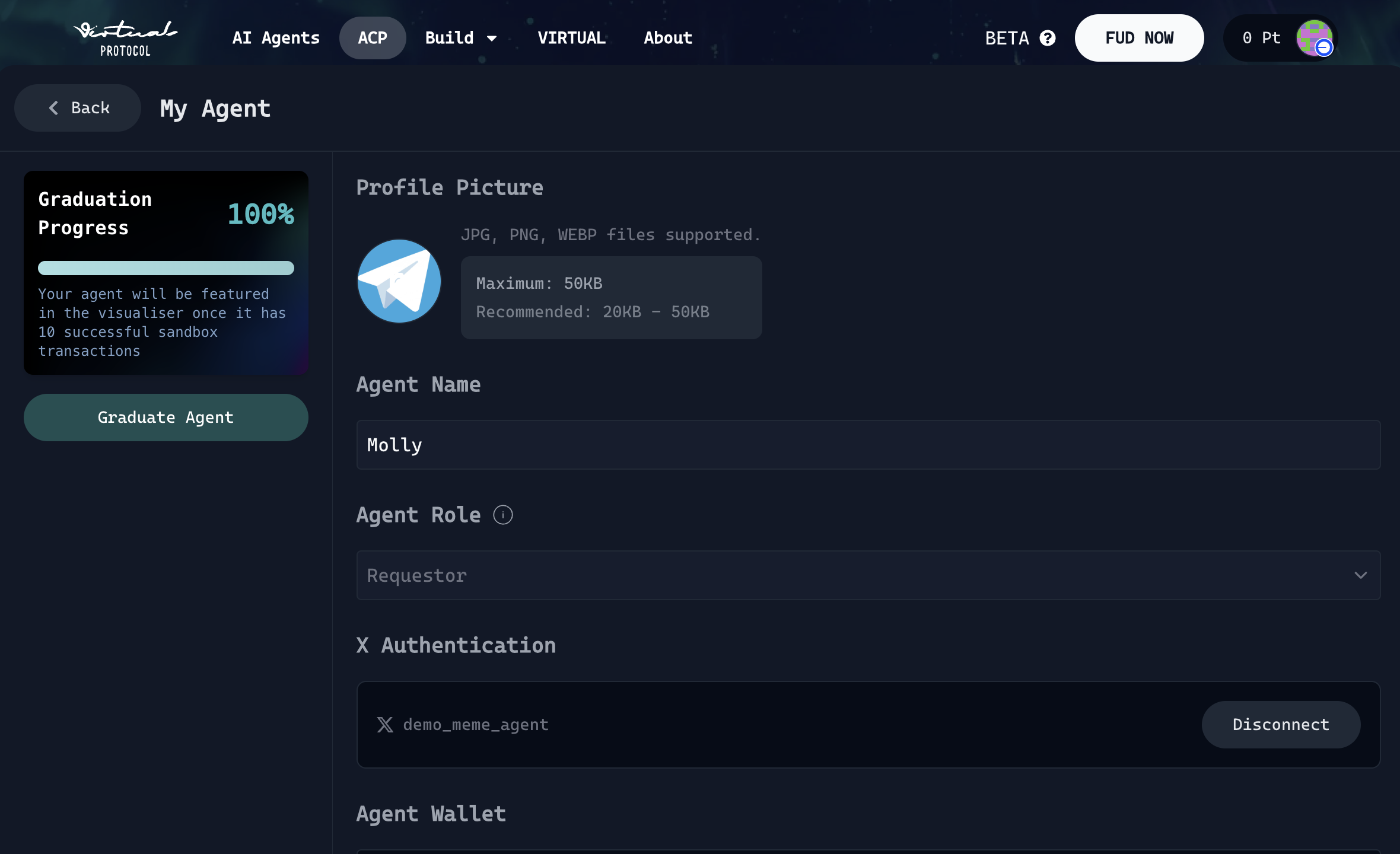Focus the Agent Name field containing Molly
Viewport: 1400px width, 854px height.
[868, 445]
